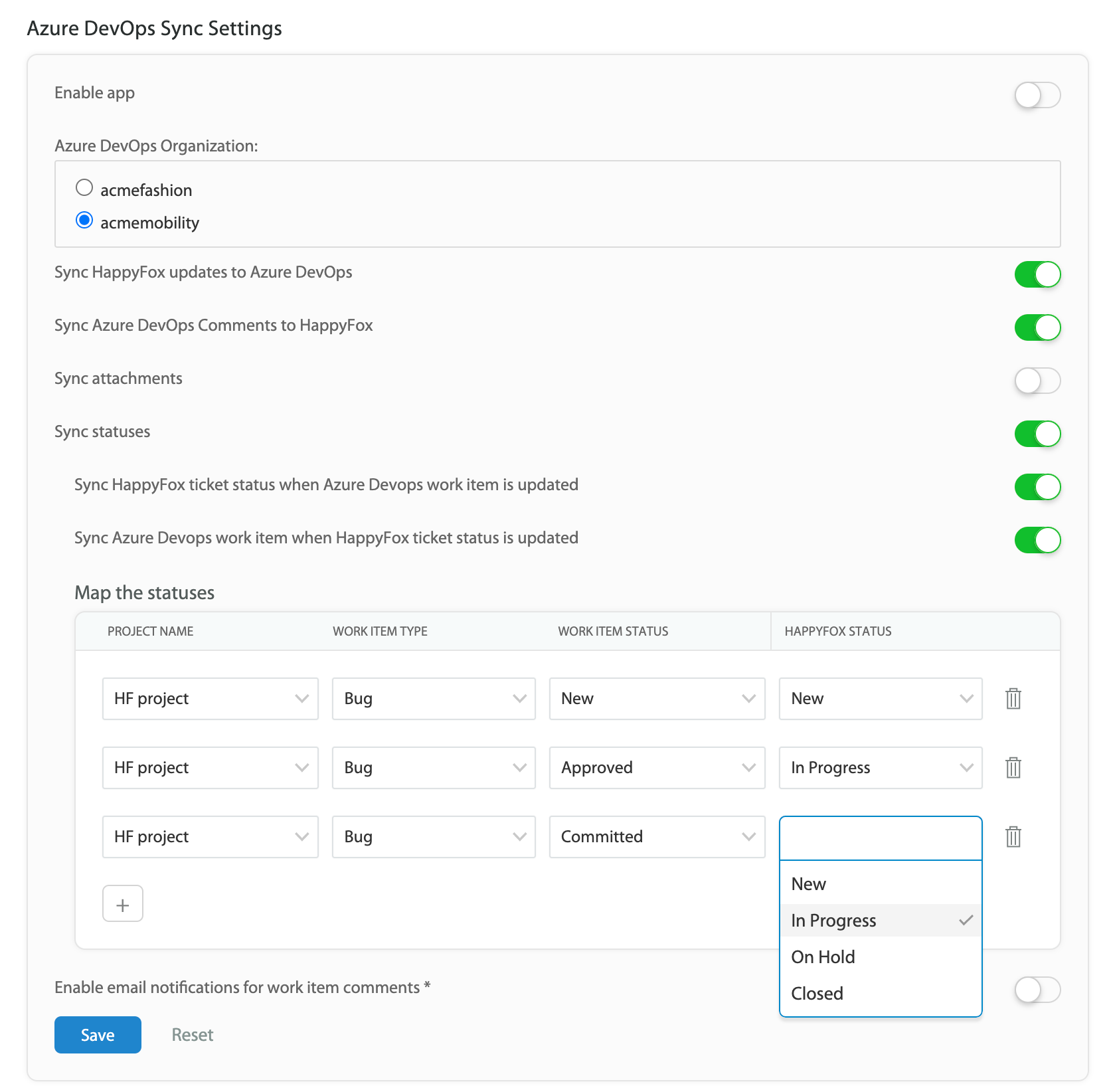This screenshot has width=1109, height=1092.
Task: Open project dropdown in the Approved row
Action: [211, 768]
